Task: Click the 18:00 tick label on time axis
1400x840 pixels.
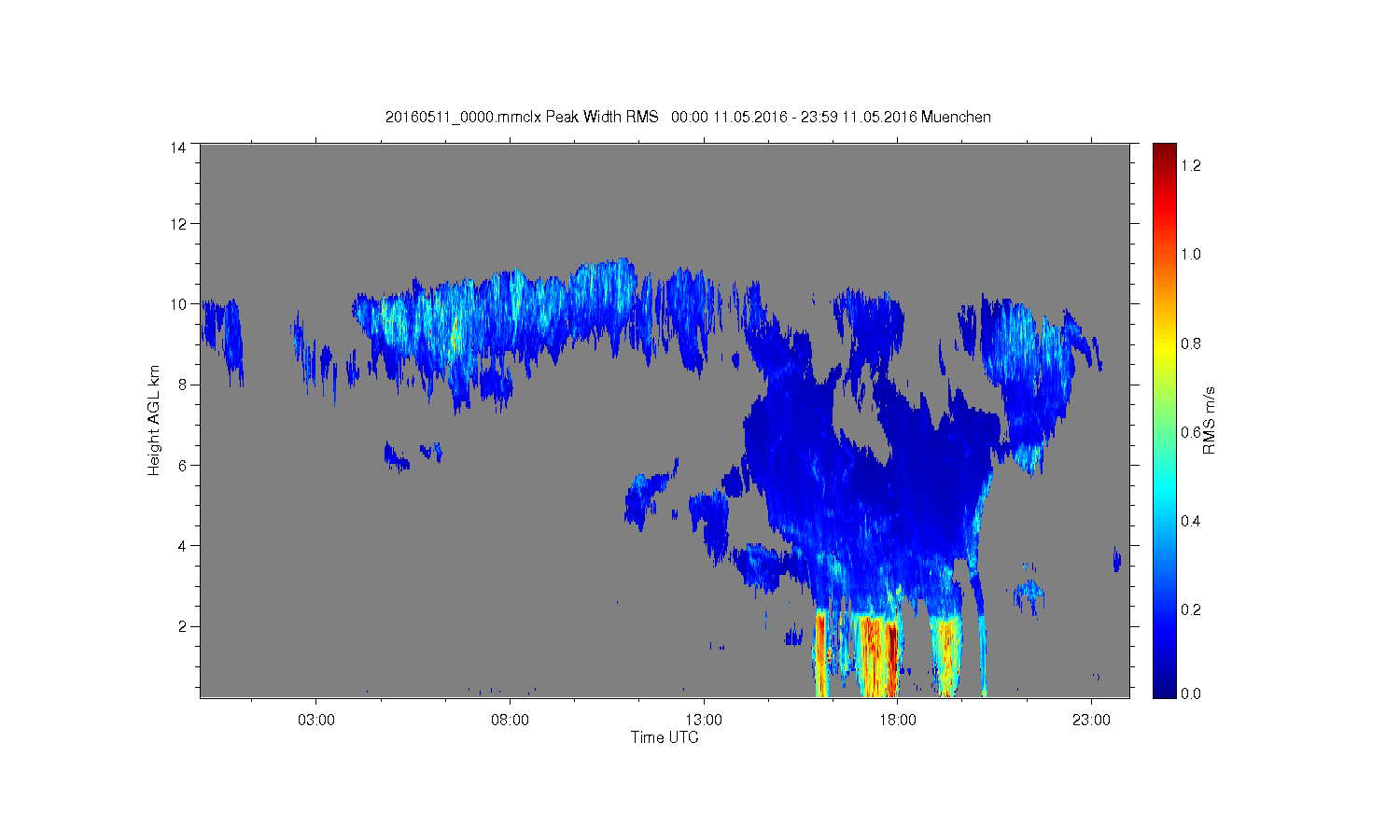Action: (x=898, y=721)
